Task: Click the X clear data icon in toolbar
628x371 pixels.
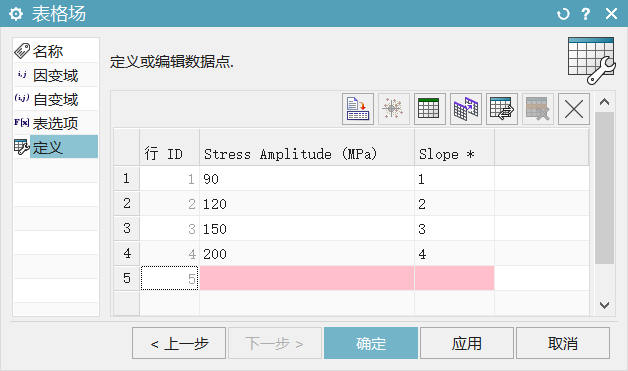Action: [574, 109]
